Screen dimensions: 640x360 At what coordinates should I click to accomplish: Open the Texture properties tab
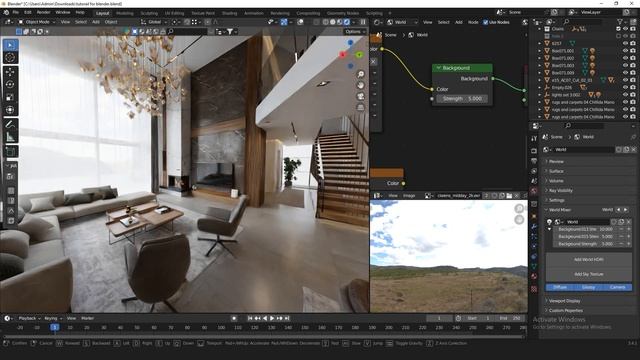click(534, 289)
